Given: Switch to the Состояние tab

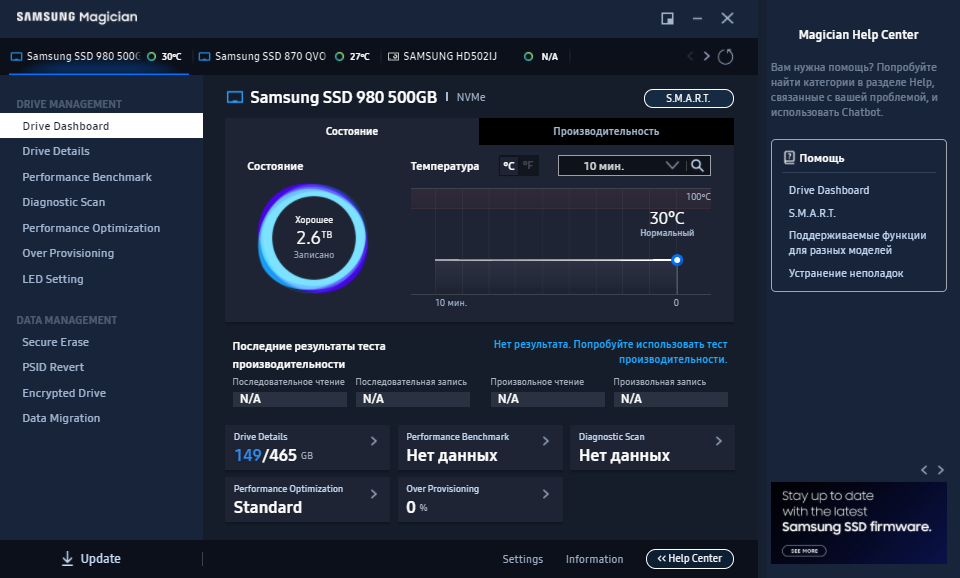Looking at the screenshot, I should [351, 131].
